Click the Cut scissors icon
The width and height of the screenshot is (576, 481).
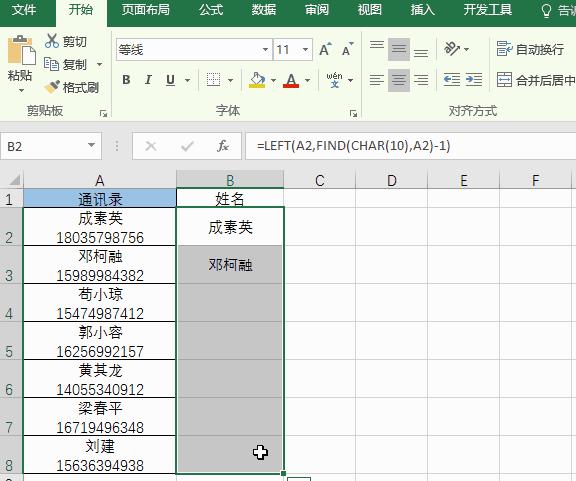click(52, 41)
